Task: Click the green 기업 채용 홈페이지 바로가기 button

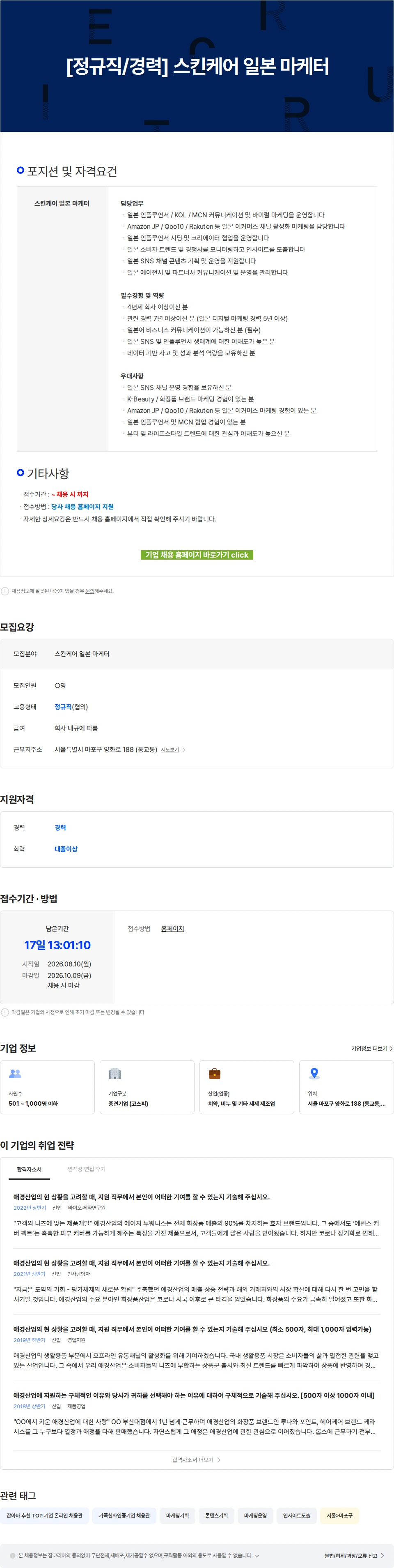Action: tap(197, 555)
